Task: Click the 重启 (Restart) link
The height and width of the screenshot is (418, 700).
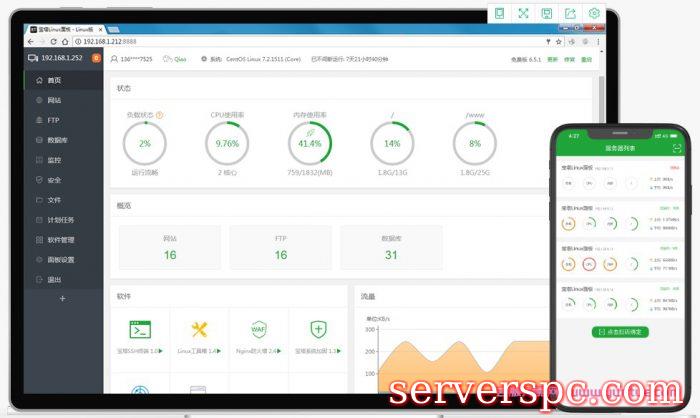Action: [586, 59]
